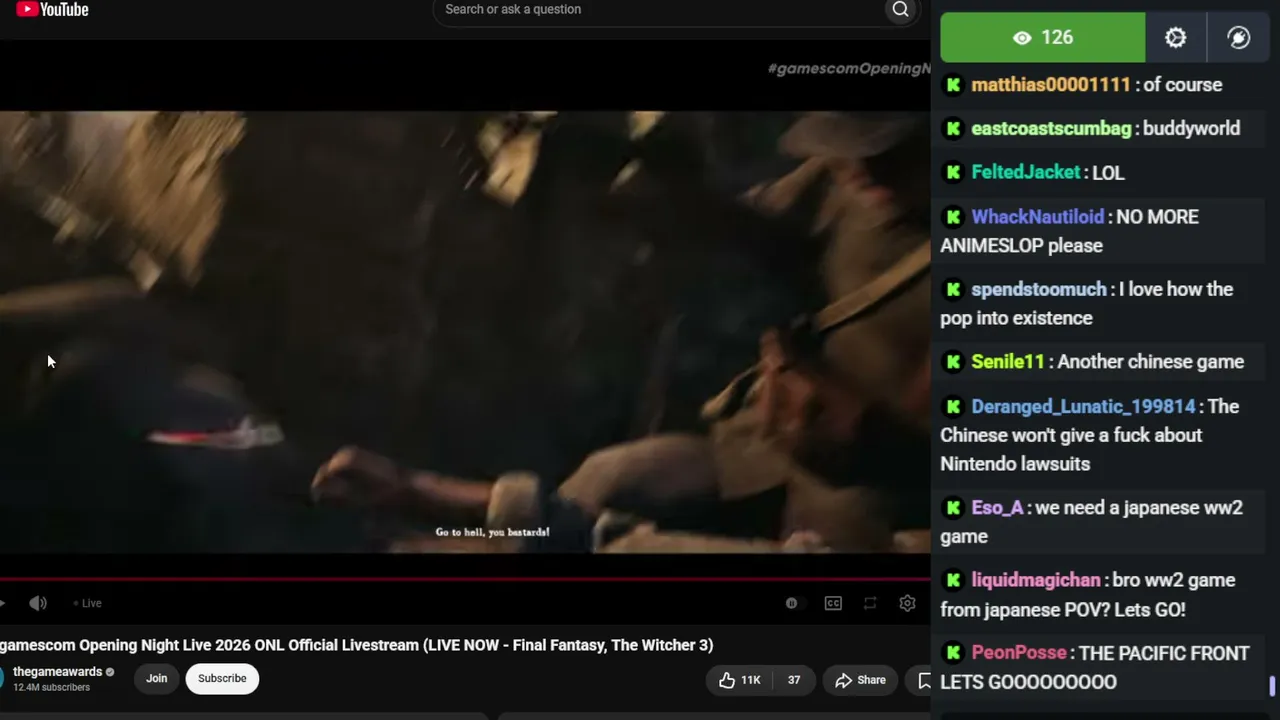Open username FeltedJacket in chat
The image size is (1280, 720).
[x=1026, y=173]
